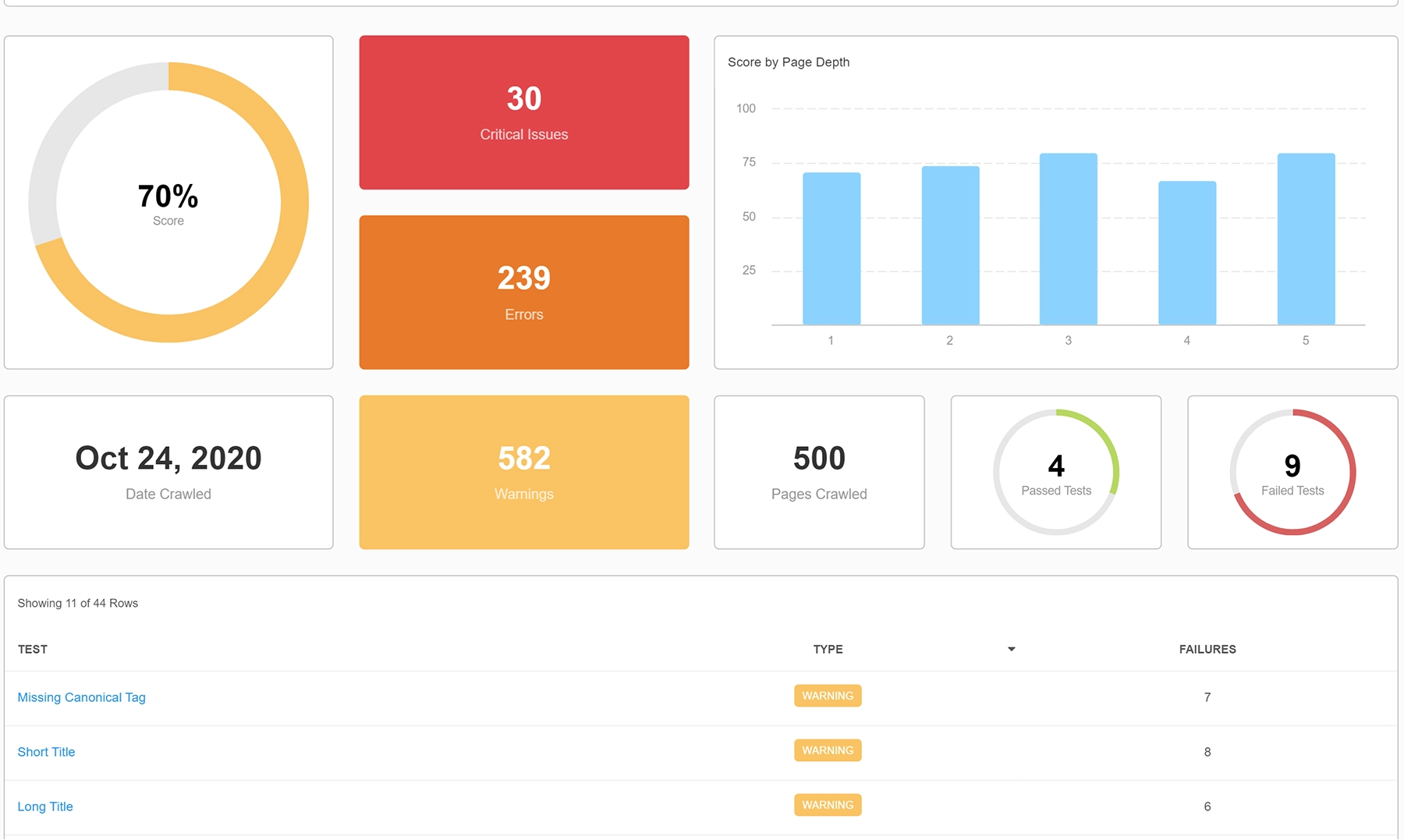Open the Long Title test details
The height and width of the screenshot is (840, 1404).
tap(45, 806)
